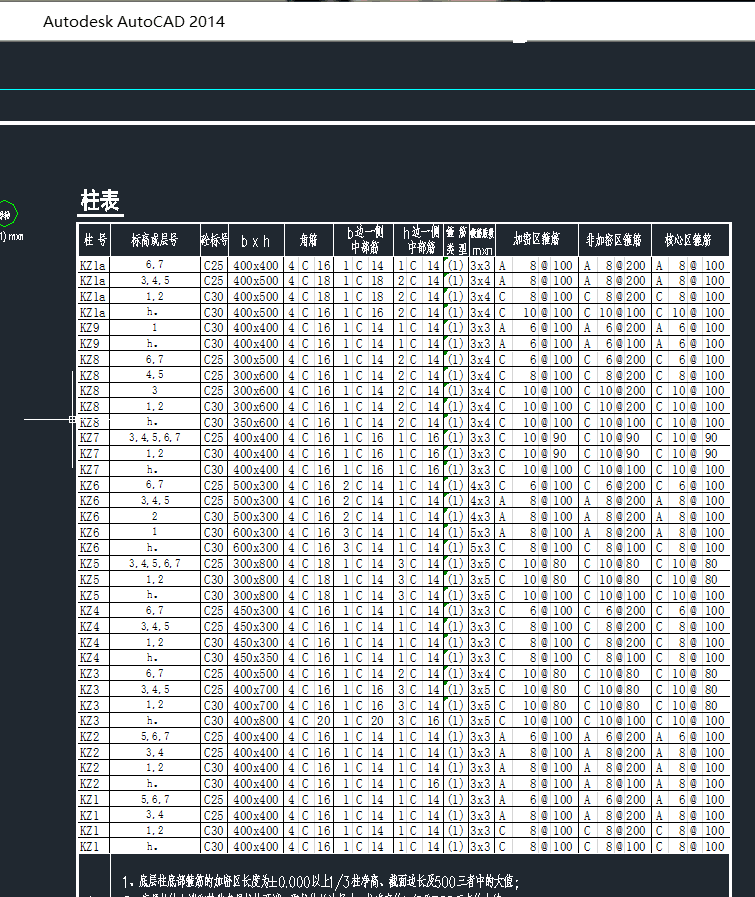Click floors 5,6,7 in the KZ2 row
The width and height of the screenshot is (755, 897).
coord(155,736)
